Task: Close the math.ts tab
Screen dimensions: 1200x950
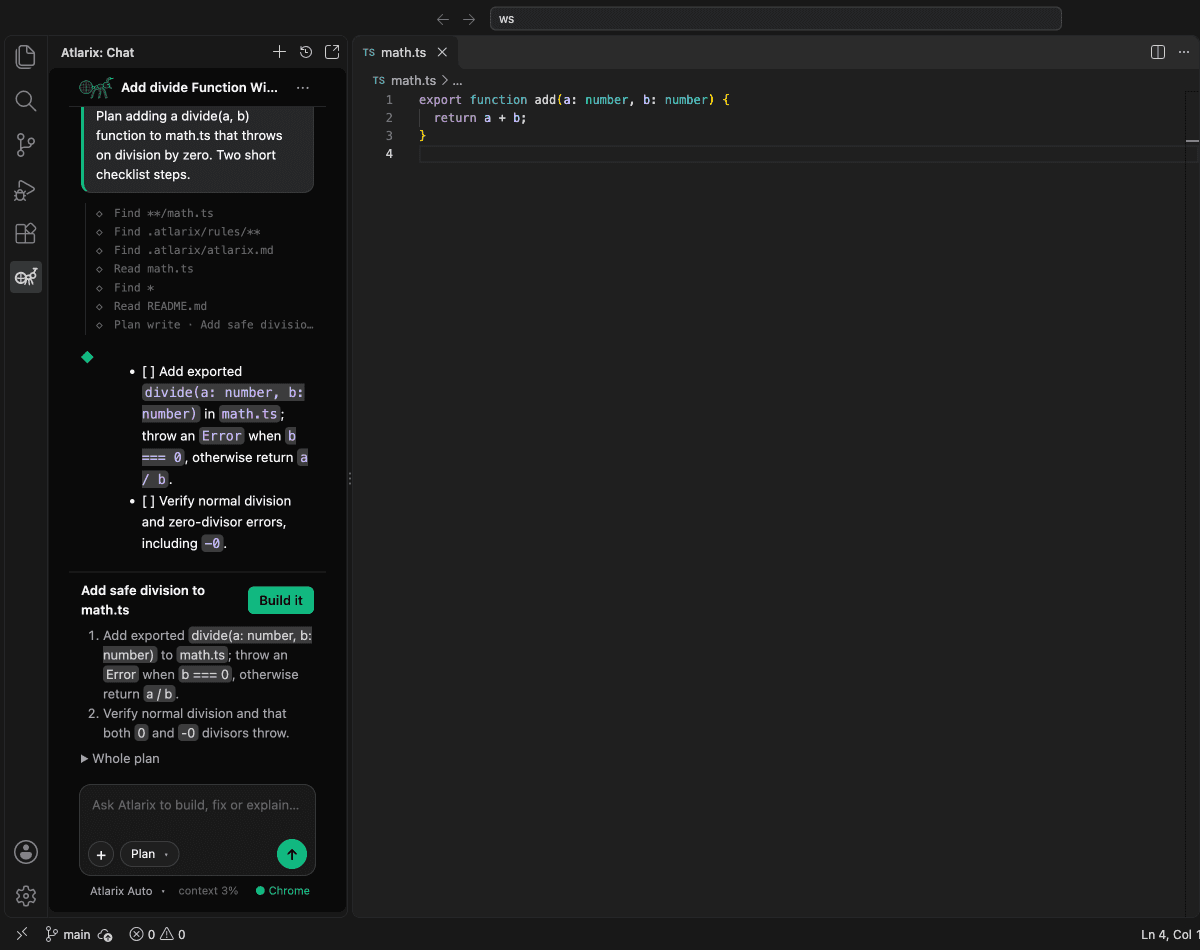Action: (x=442, y=52)
